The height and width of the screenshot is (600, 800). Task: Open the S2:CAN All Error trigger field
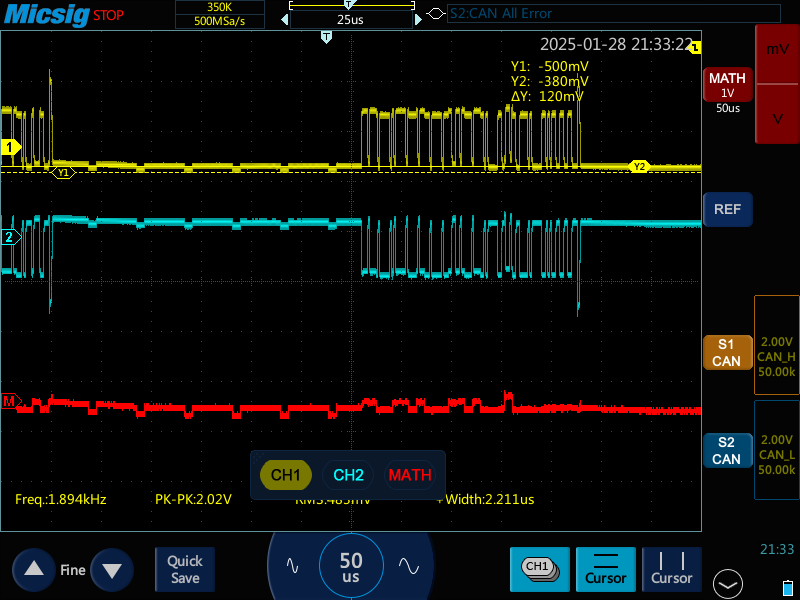pyautogui.click(x=614, y=13)
